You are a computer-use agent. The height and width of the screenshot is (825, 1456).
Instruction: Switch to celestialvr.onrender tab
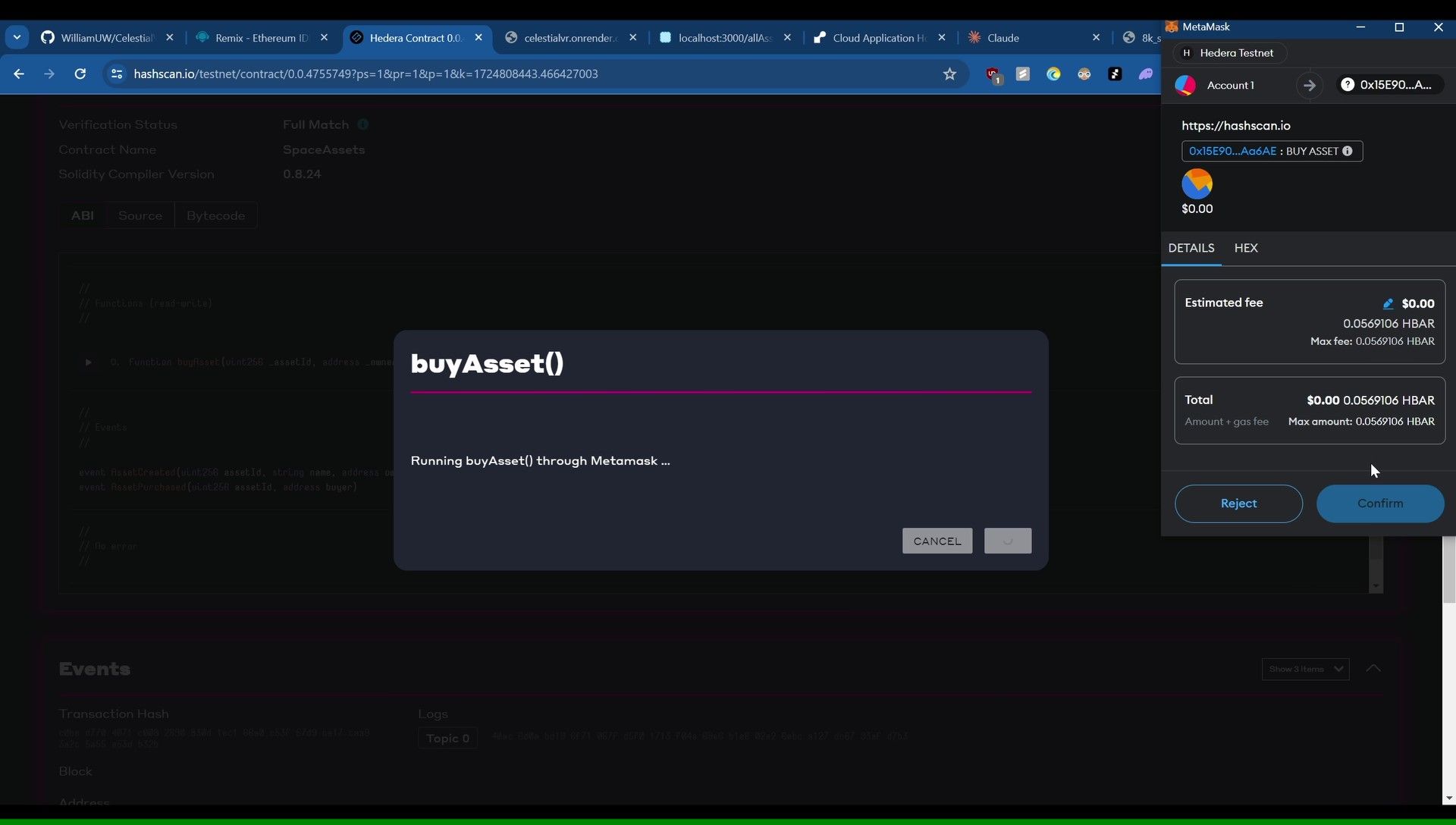(570, 37)
